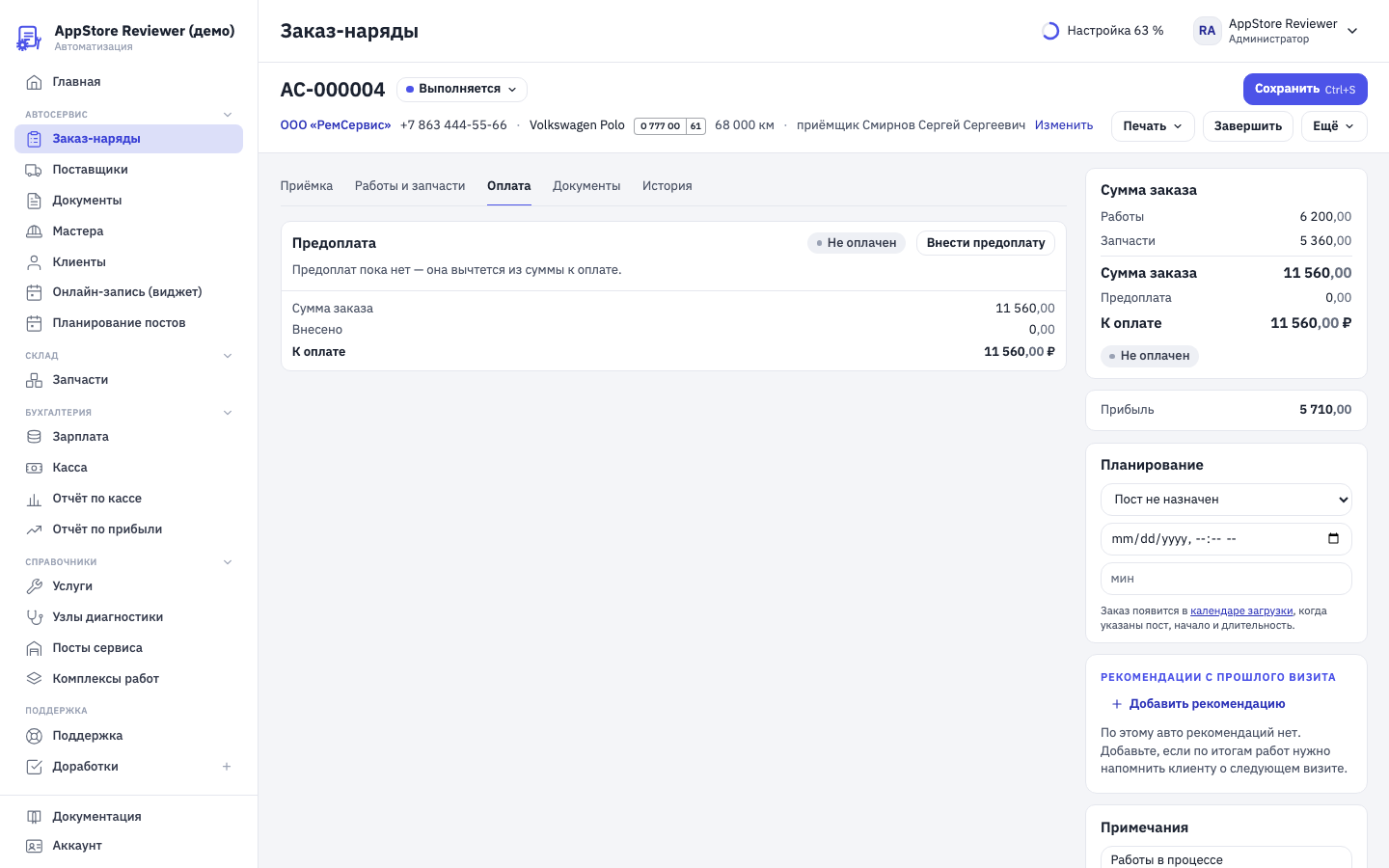Click the Изменить link
The width and height of the screenshot is (1389, 868).
(x=1064, y=125)
